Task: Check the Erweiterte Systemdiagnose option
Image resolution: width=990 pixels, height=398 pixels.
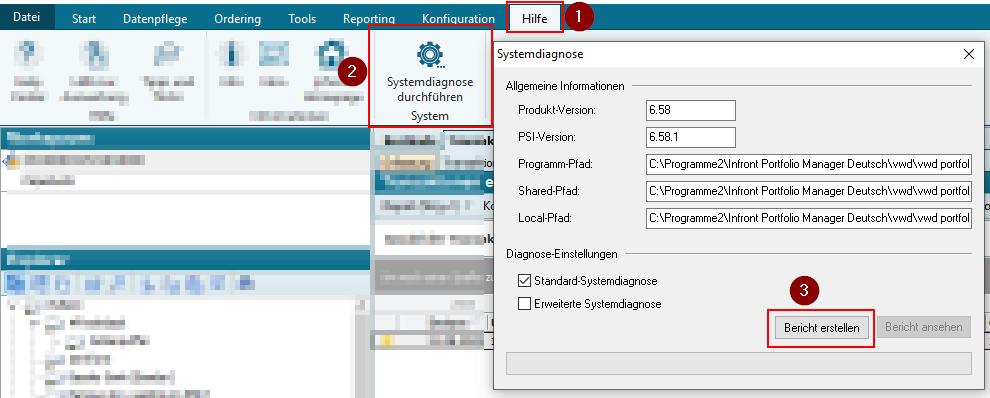Action: coord(524,304)
